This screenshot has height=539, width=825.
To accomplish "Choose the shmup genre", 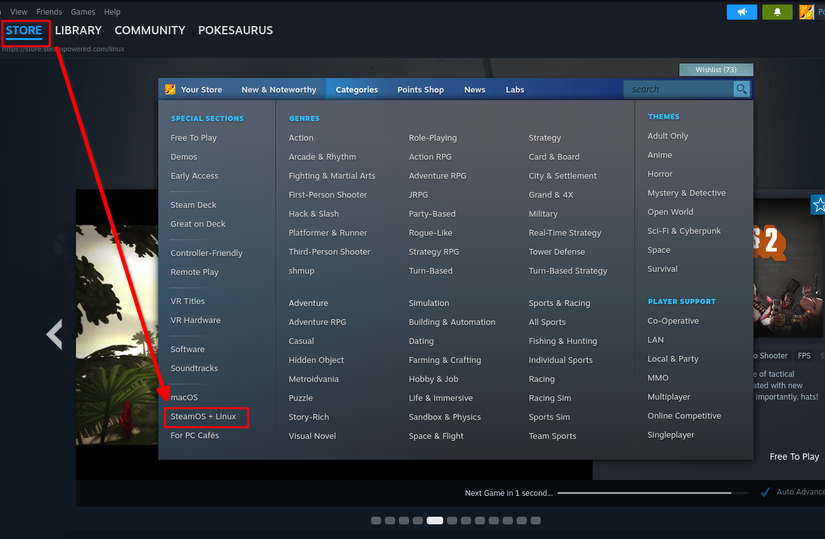I will point(301,271).
